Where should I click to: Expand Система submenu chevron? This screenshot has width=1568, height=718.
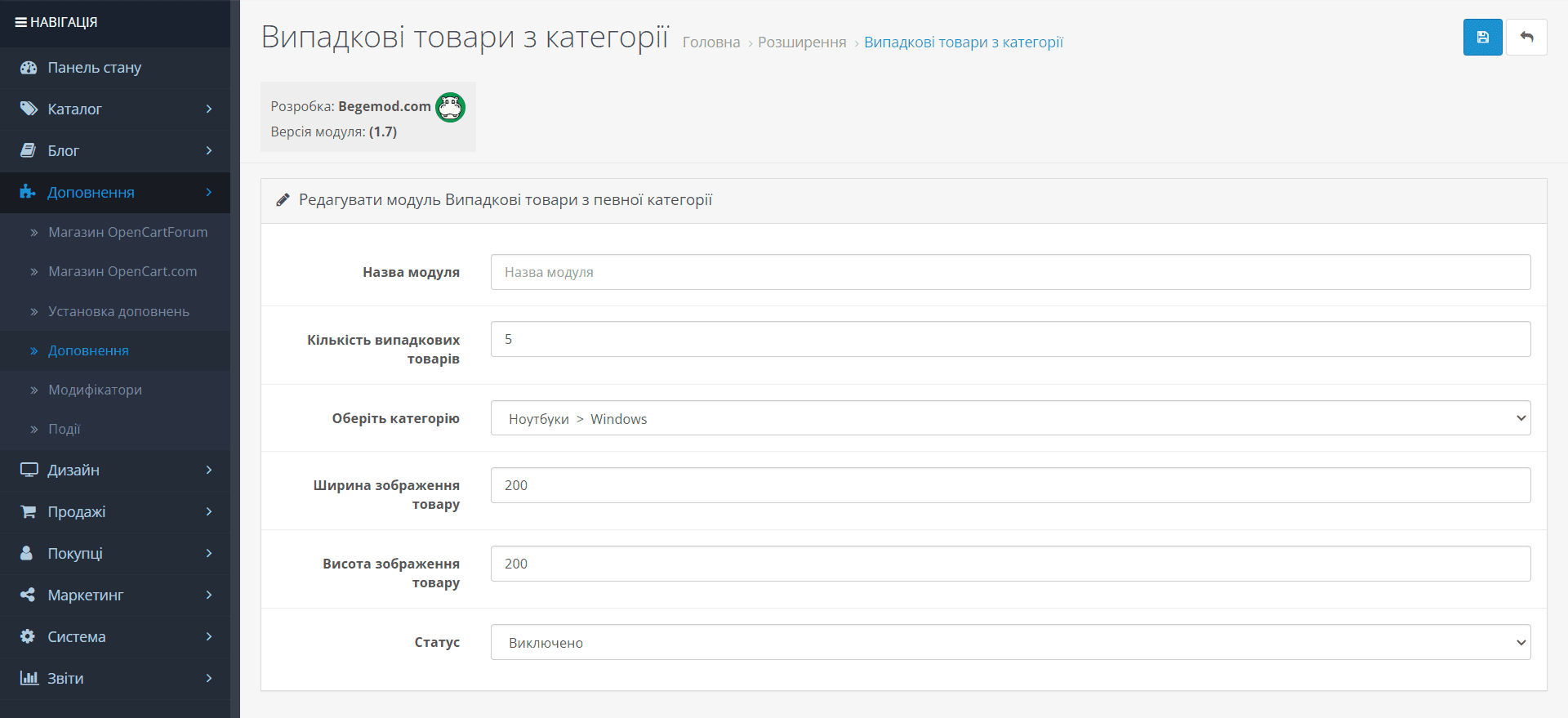tap(209, 636)
